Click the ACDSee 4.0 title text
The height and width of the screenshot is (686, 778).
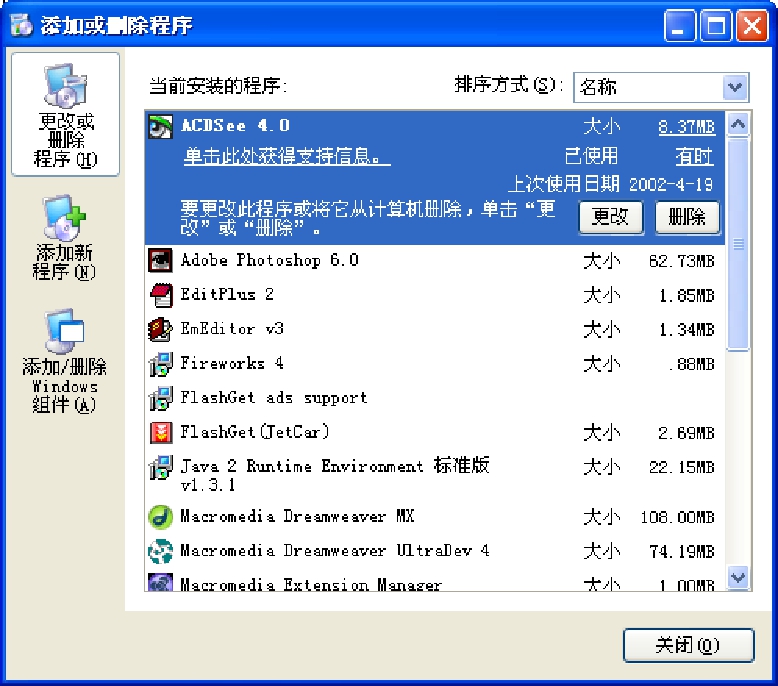pyautogui.click(x=235, y=125)
